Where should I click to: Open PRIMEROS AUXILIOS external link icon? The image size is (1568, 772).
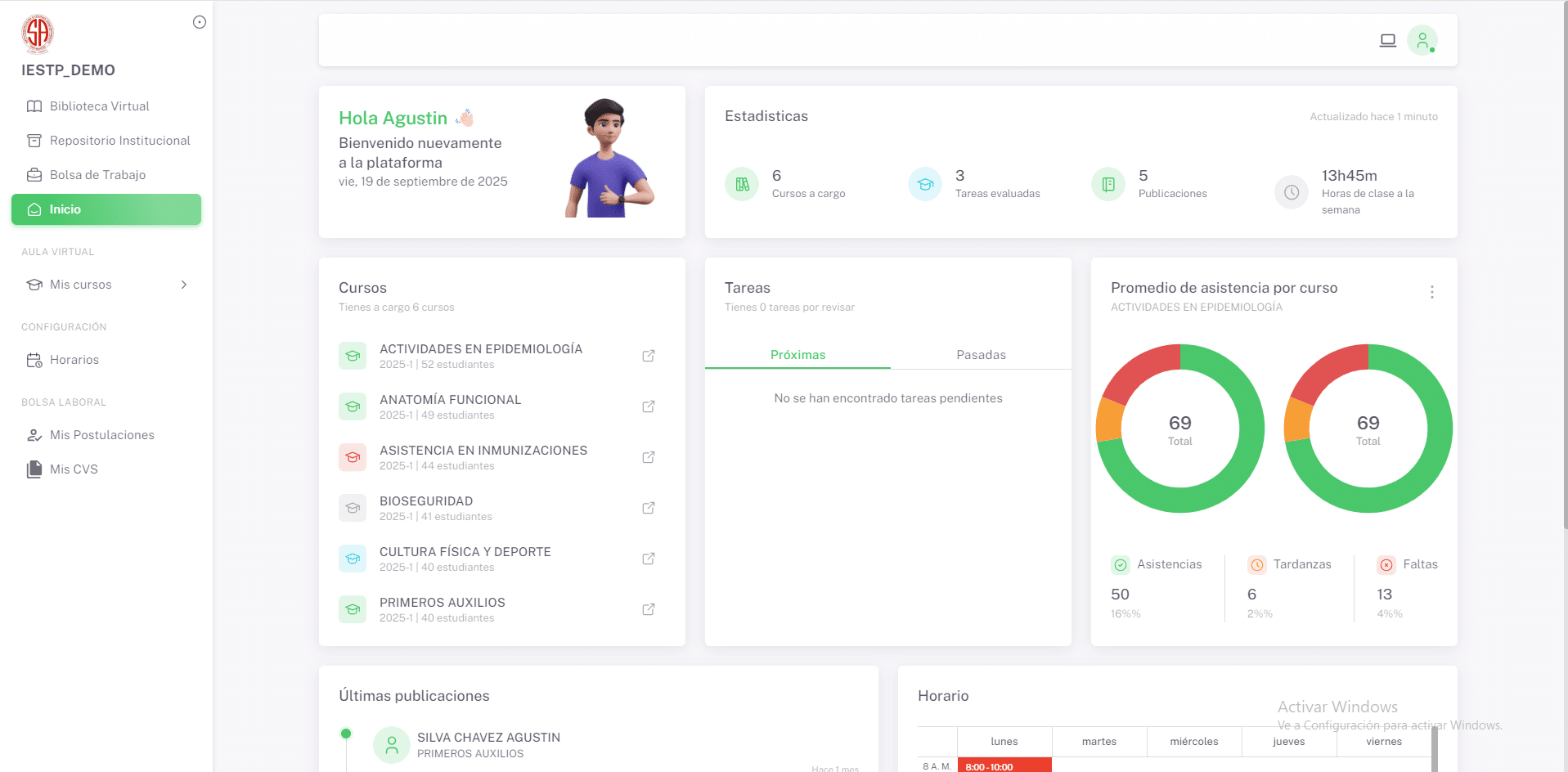(648, 609)
